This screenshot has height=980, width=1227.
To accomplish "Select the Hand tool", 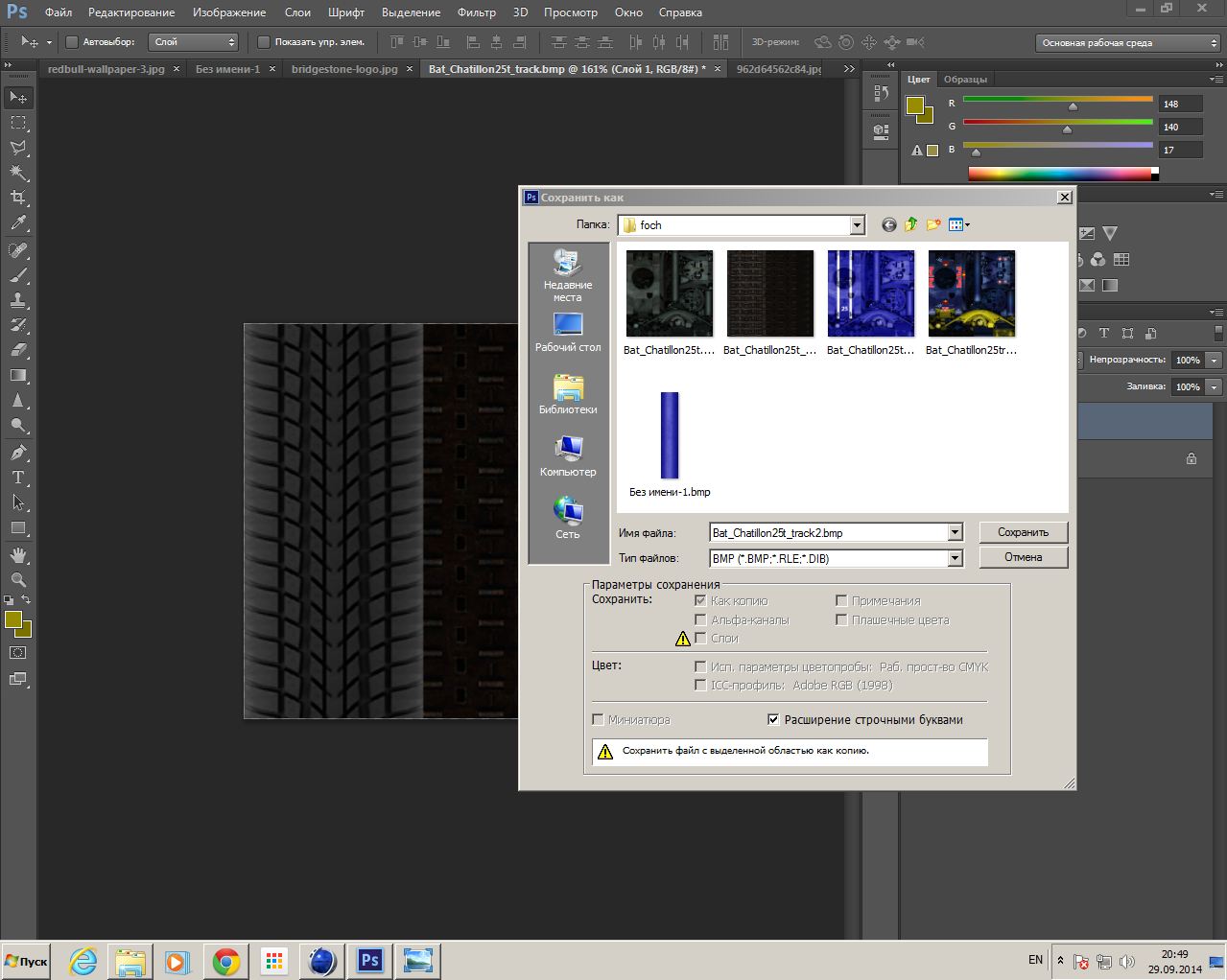I will (x=18, y=555).
